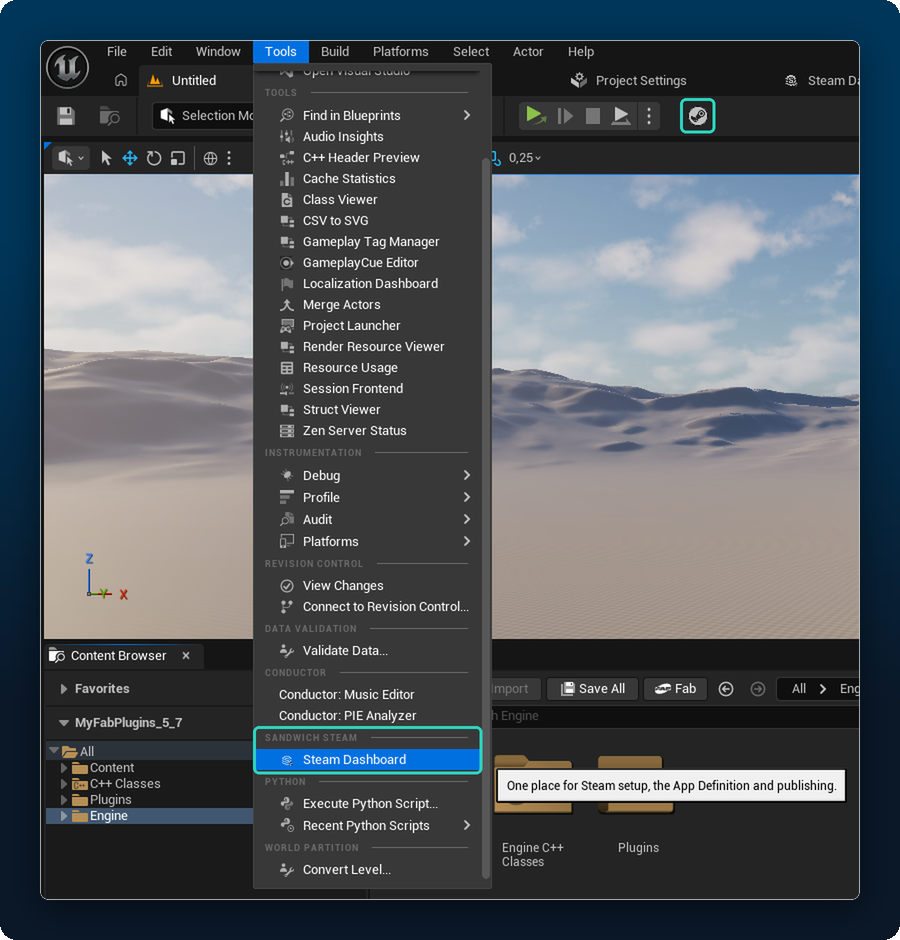Viewport: 900px width, 940px height.
Task: Stop simulation with square stop button
Action: click(592, 116)
